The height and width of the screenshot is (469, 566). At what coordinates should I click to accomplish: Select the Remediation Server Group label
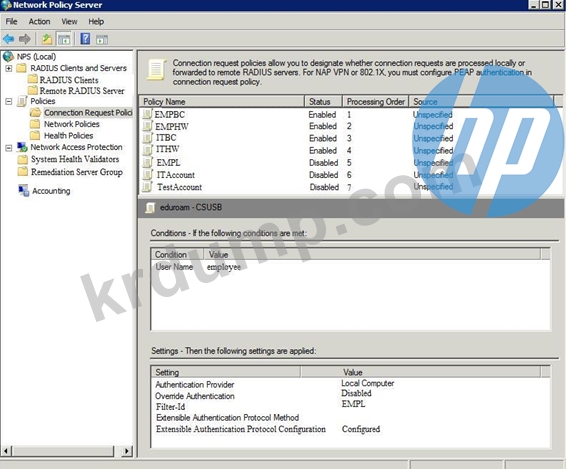77,172
